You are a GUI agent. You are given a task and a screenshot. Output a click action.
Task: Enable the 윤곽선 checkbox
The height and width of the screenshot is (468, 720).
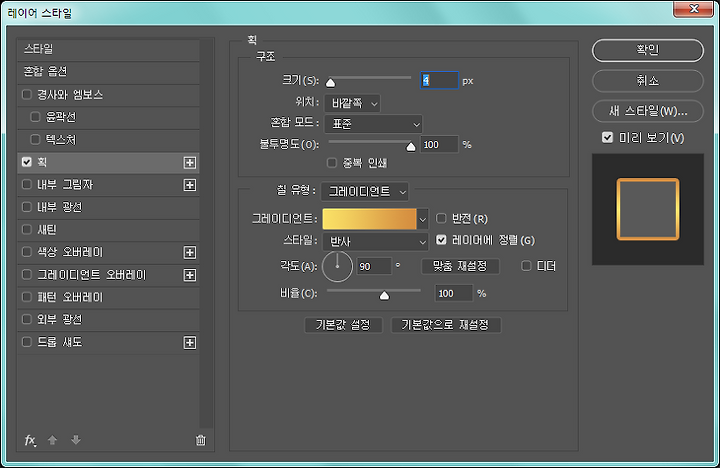point(35,117)
